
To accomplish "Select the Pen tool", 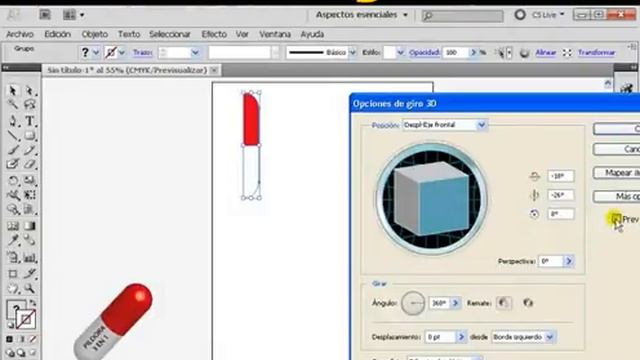I will (13, 121).
